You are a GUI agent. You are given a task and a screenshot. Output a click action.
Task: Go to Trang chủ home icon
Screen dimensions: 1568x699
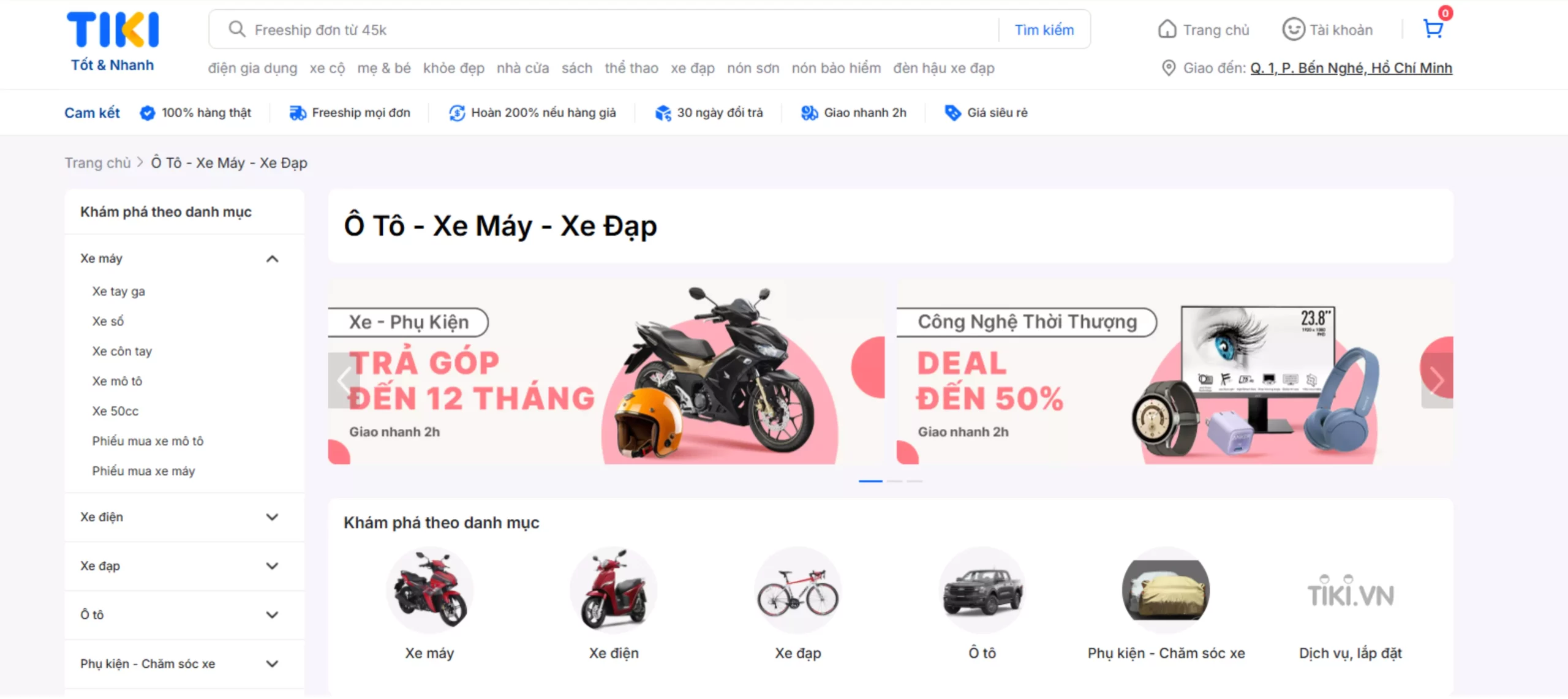1167,29
